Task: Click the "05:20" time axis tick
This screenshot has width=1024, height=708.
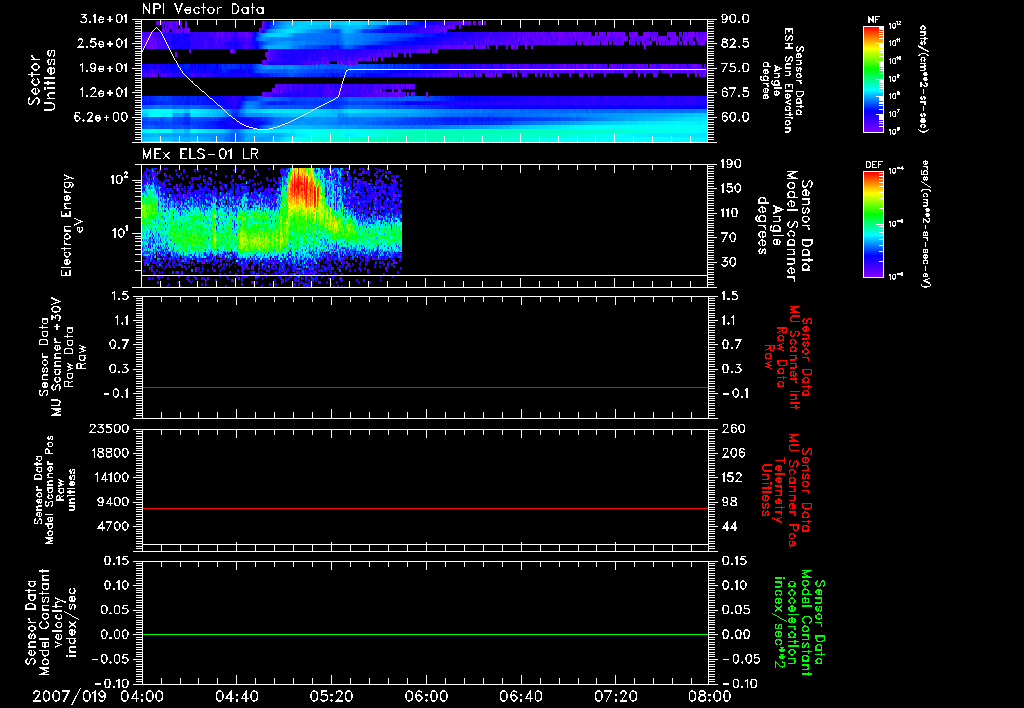Action: coord(331,696)
